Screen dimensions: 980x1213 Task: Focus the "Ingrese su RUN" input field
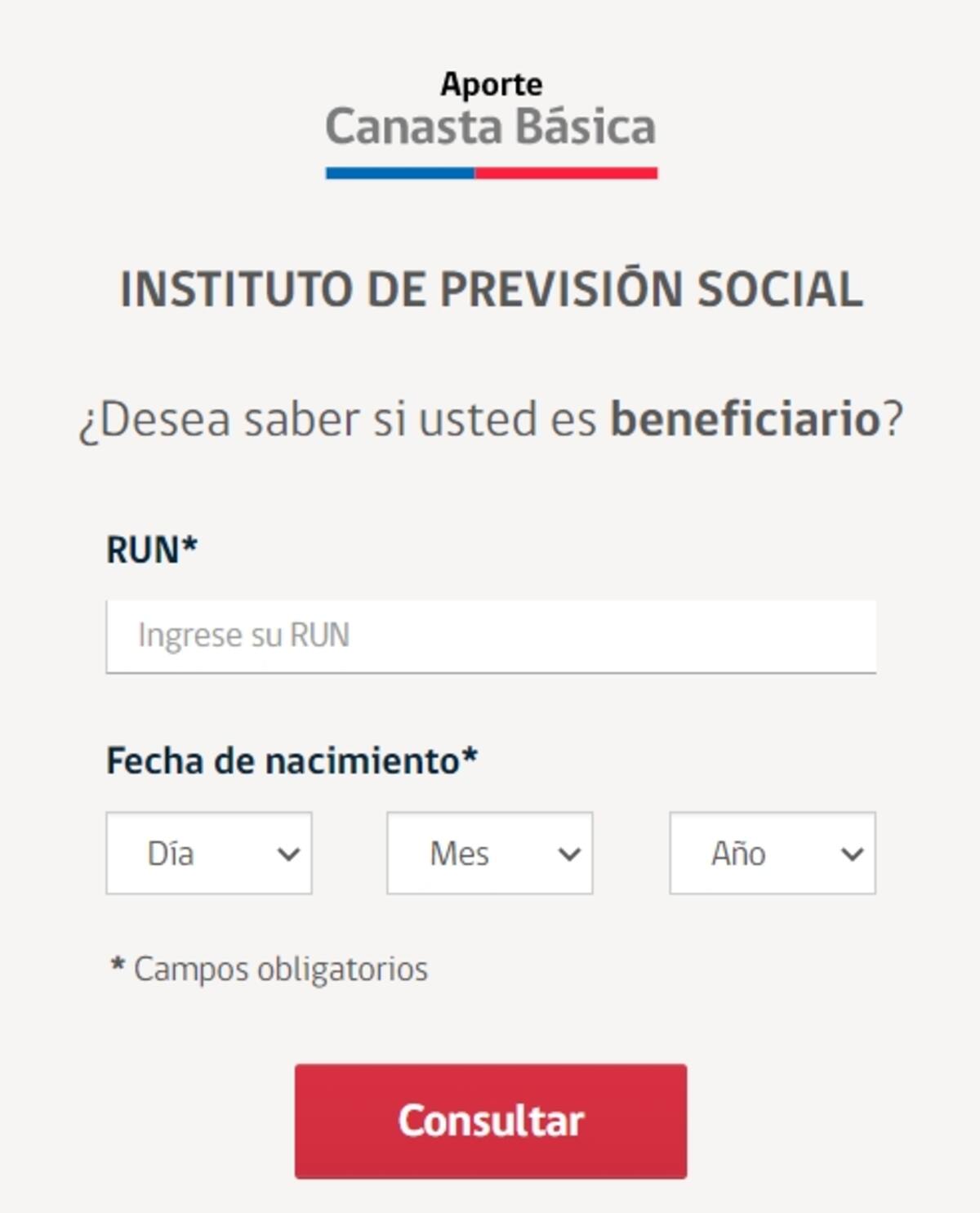(491, 636)
